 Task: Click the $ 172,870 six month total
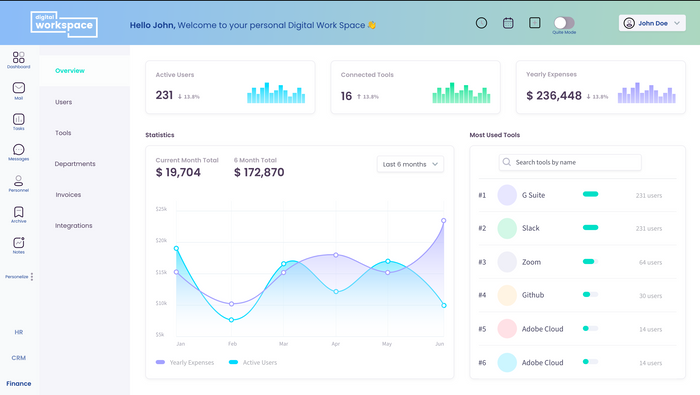point(259,172)
